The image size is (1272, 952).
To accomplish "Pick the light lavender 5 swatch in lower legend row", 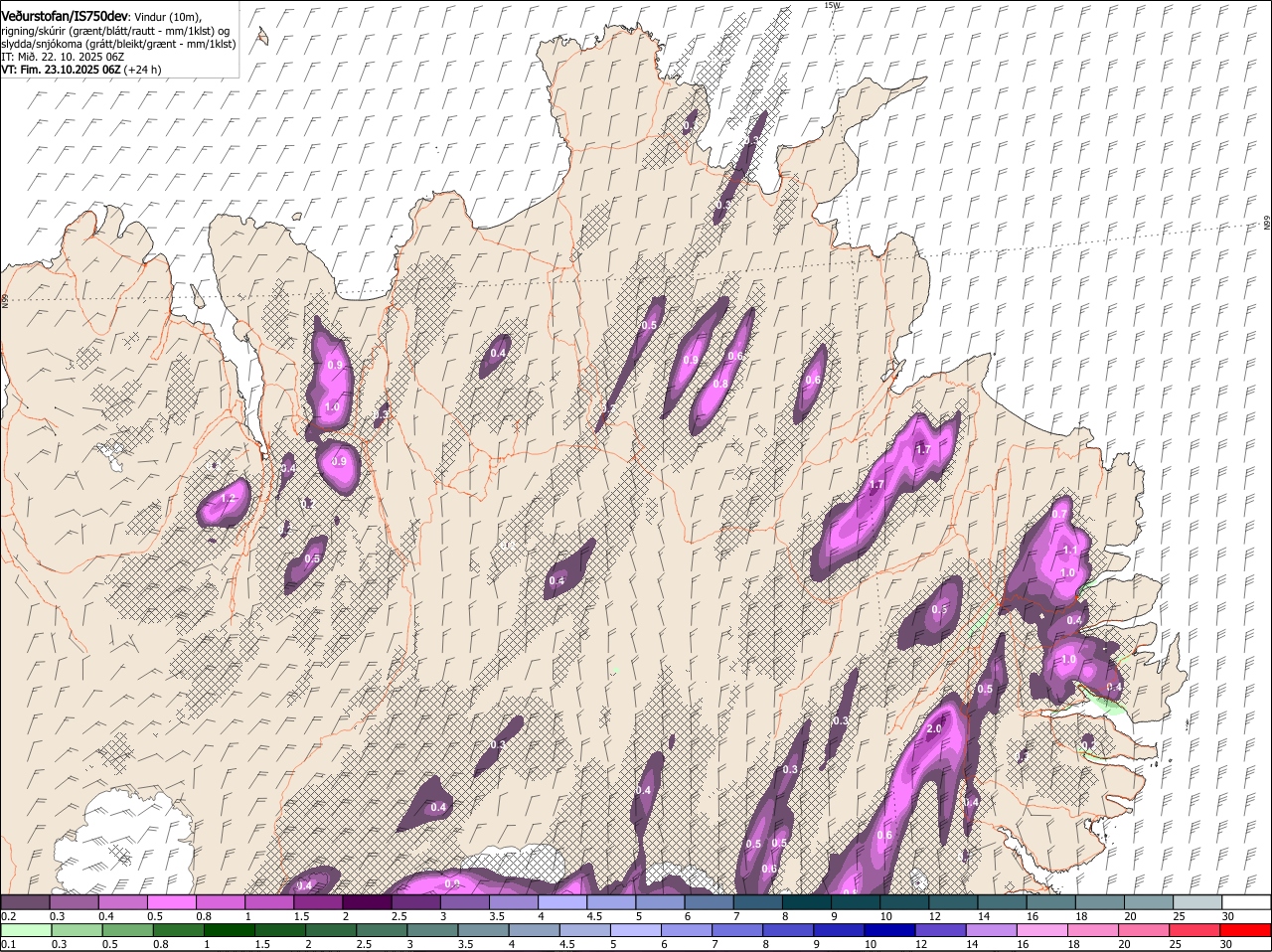I will coord(636,930).
